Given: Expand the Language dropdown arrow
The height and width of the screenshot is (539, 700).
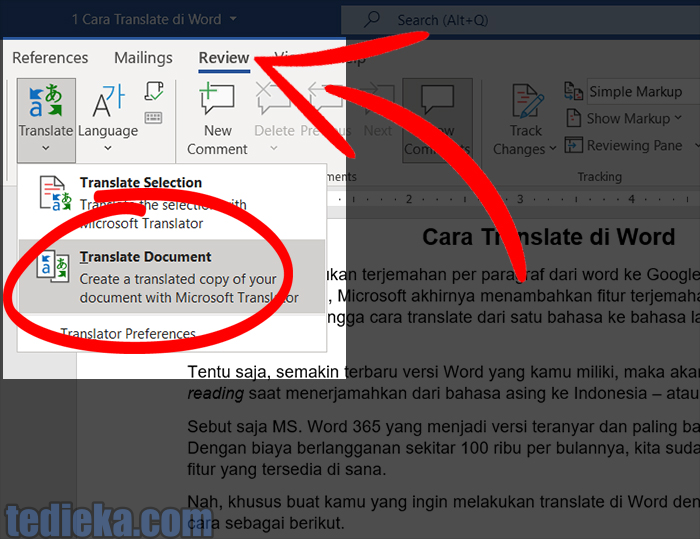Looking at the screenshot, I should pos(108,148).
